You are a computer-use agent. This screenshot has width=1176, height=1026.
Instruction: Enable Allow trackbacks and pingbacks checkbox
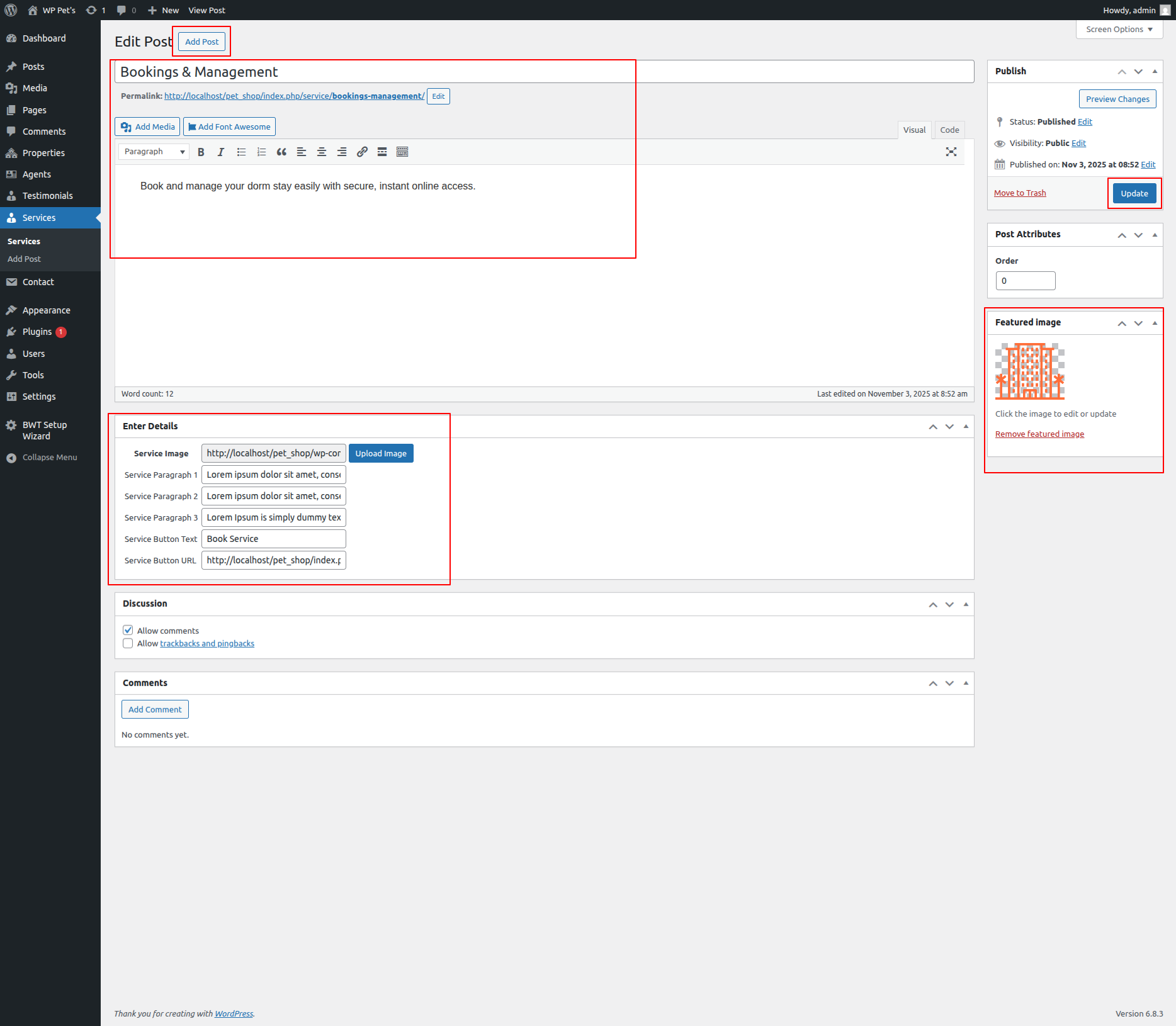point(128,643)
